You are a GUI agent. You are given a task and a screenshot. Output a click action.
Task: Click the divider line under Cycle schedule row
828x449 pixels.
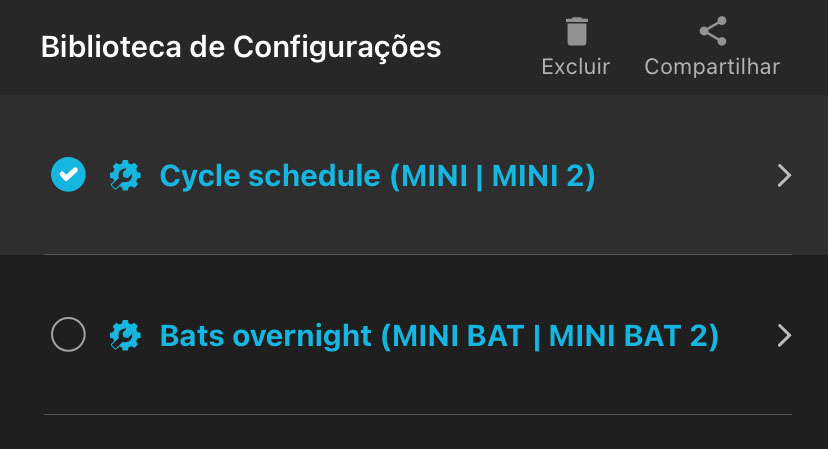(x=418, y=254)
